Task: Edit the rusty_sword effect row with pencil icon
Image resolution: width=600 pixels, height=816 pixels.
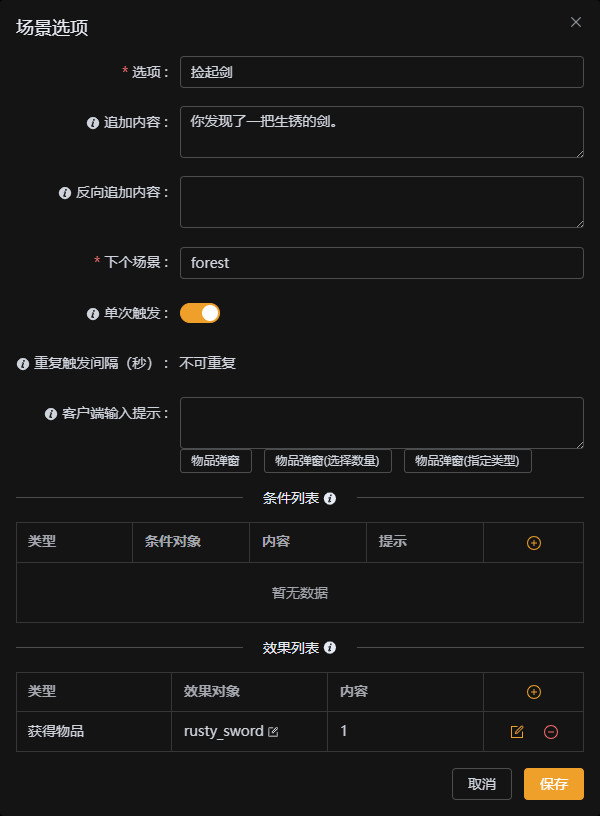Action: coord(517,731)
